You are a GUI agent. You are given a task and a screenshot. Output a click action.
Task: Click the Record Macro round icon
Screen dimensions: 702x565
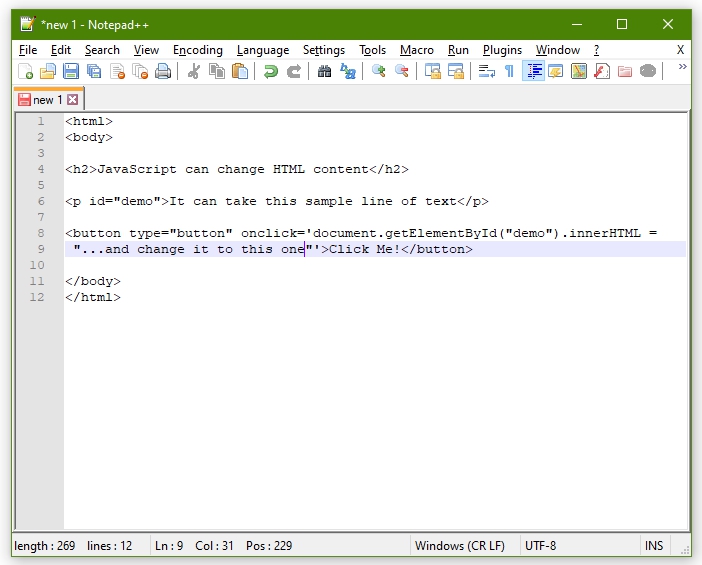click(x=648, y=72)
